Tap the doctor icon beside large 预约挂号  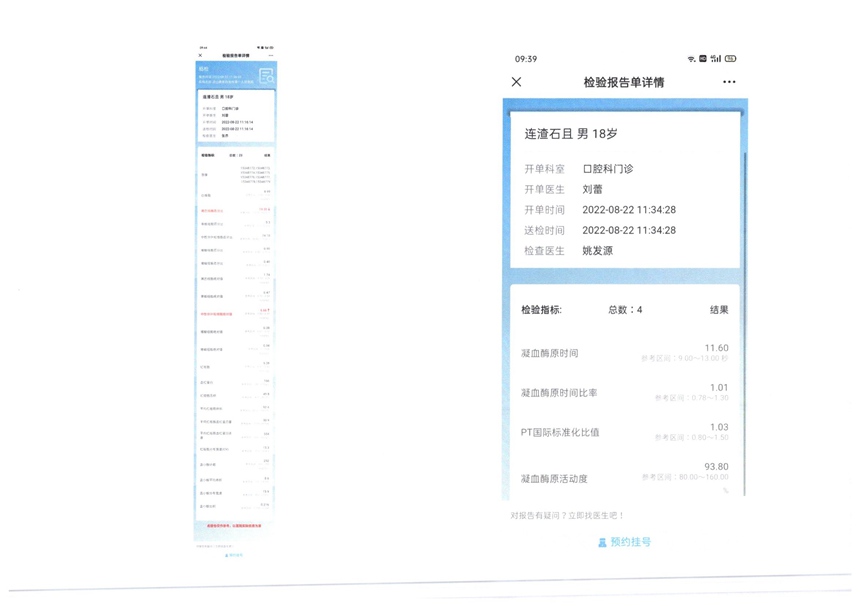point(602,542)
